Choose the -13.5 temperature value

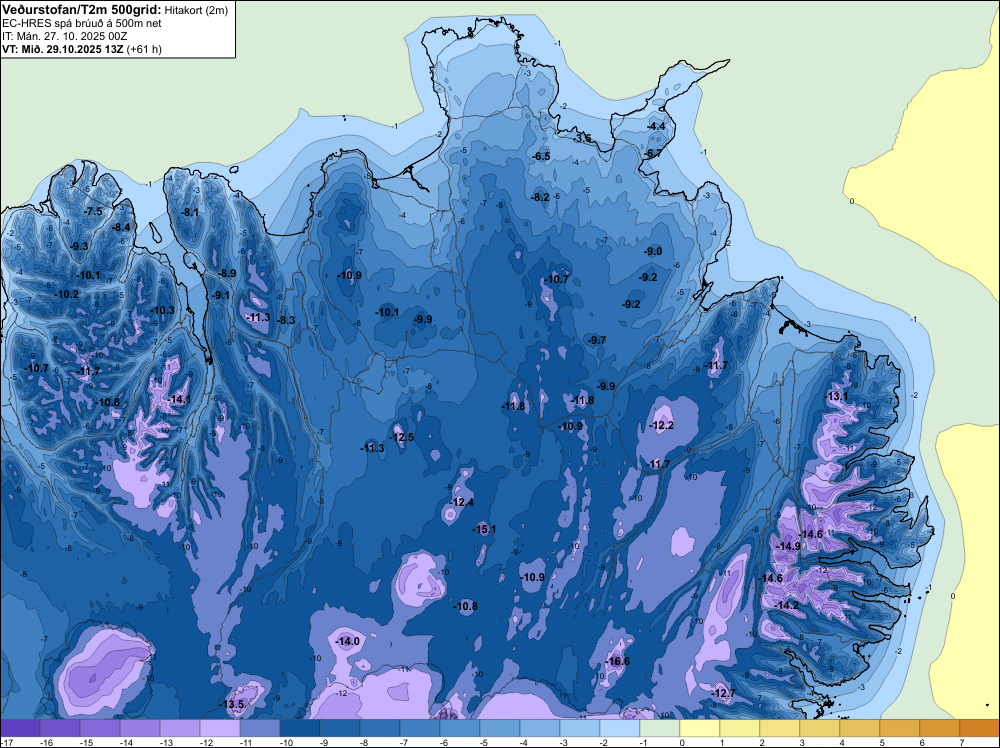pos(232,705)
